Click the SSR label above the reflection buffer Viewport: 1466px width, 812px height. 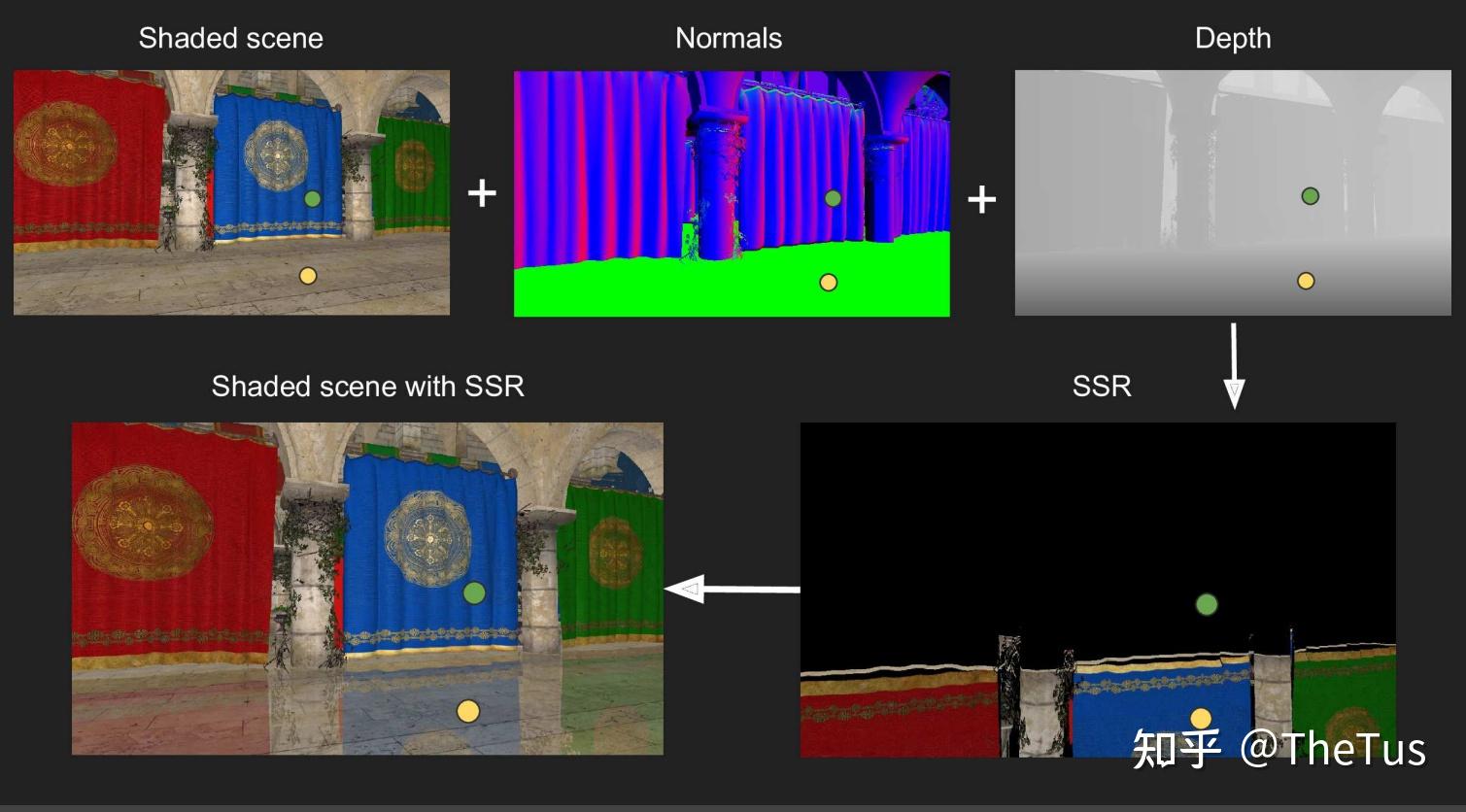[1101, 387]
